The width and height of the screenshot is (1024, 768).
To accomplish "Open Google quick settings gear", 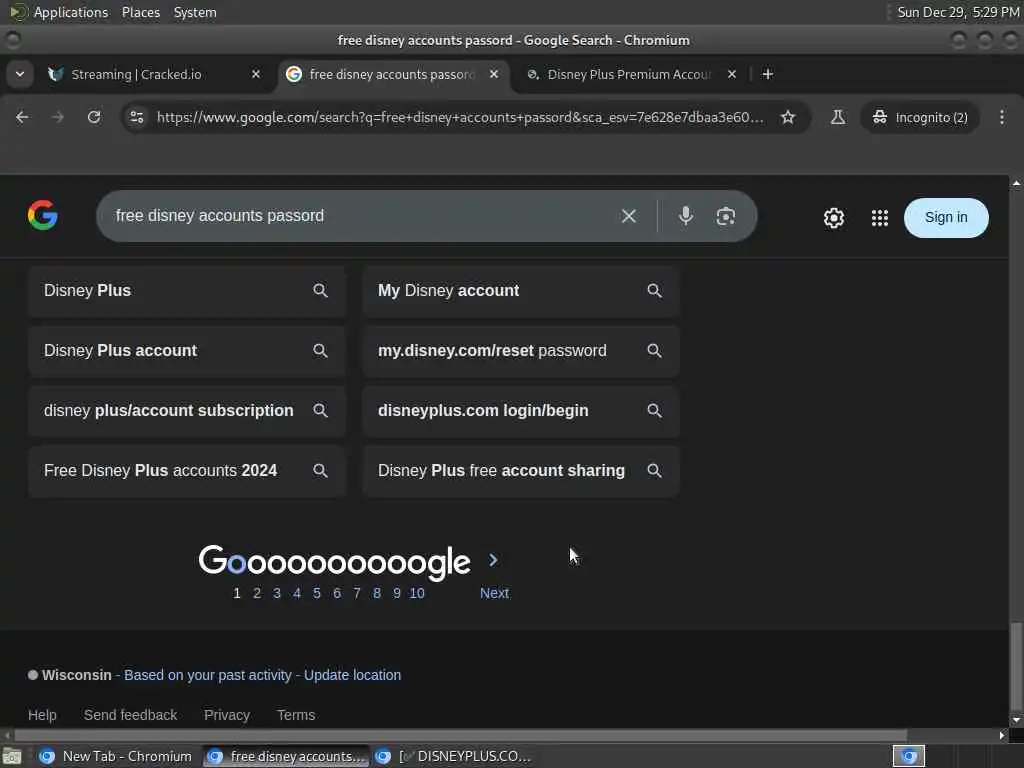I will [x=833, y=217].
